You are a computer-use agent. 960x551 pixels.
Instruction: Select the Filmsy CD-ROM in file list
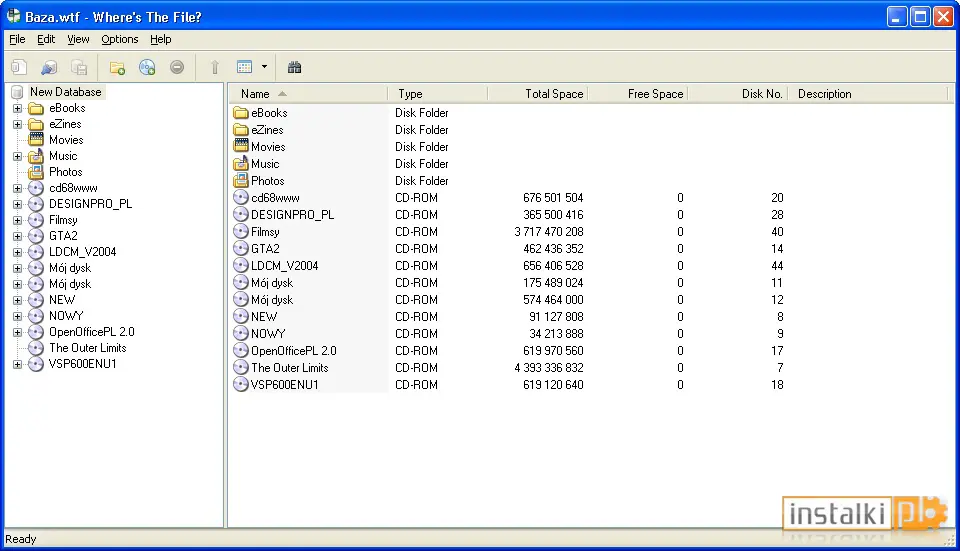point(265,232)
